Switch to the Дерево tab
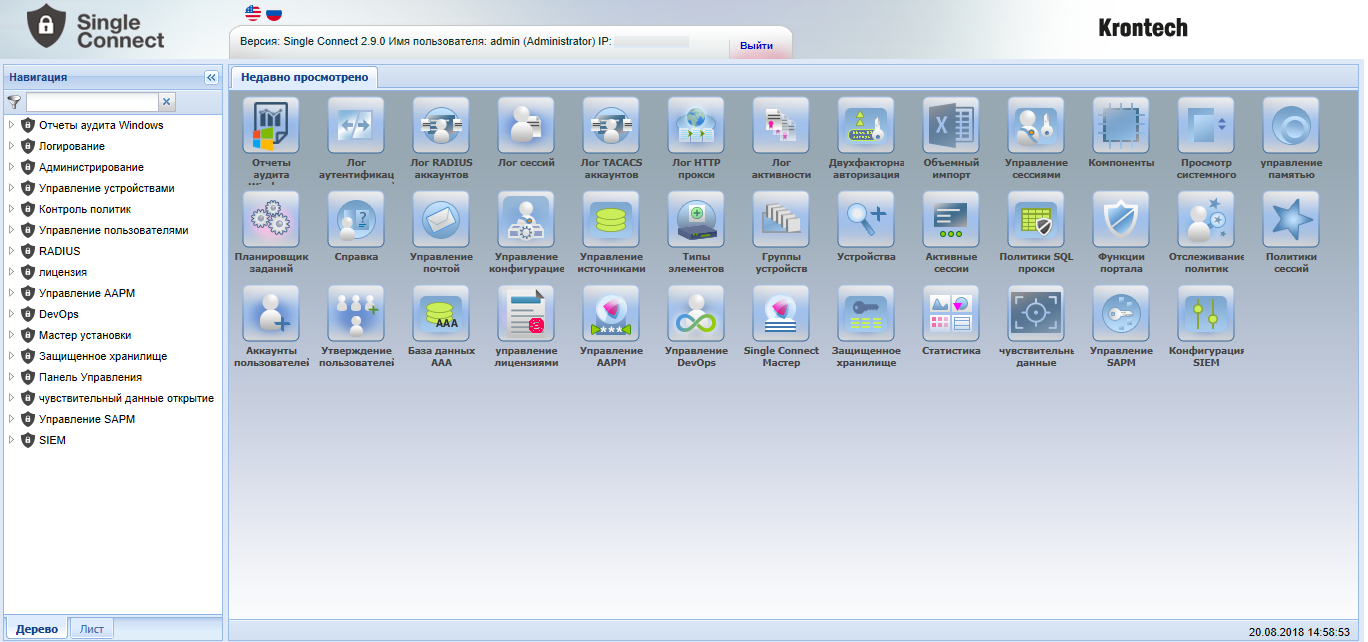The width and height of the screenshot is (1368, 642). 37,629
